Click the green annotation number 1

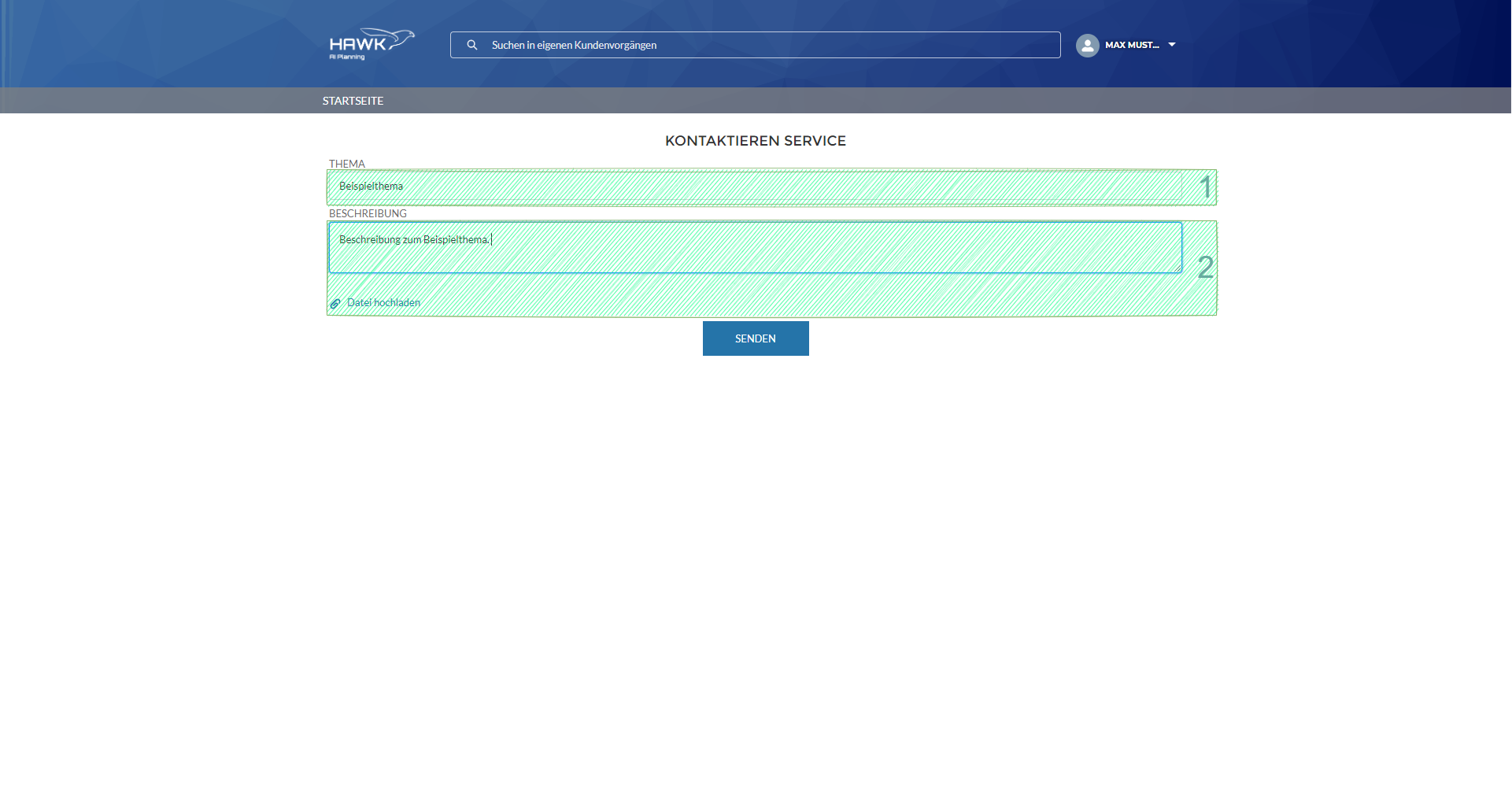tap(1205, 187)
